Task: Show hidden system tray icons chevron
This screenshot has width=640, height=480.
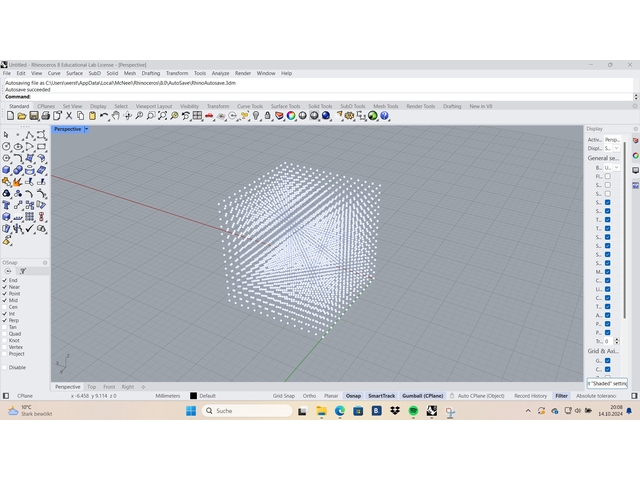Action: pos(528,411)
